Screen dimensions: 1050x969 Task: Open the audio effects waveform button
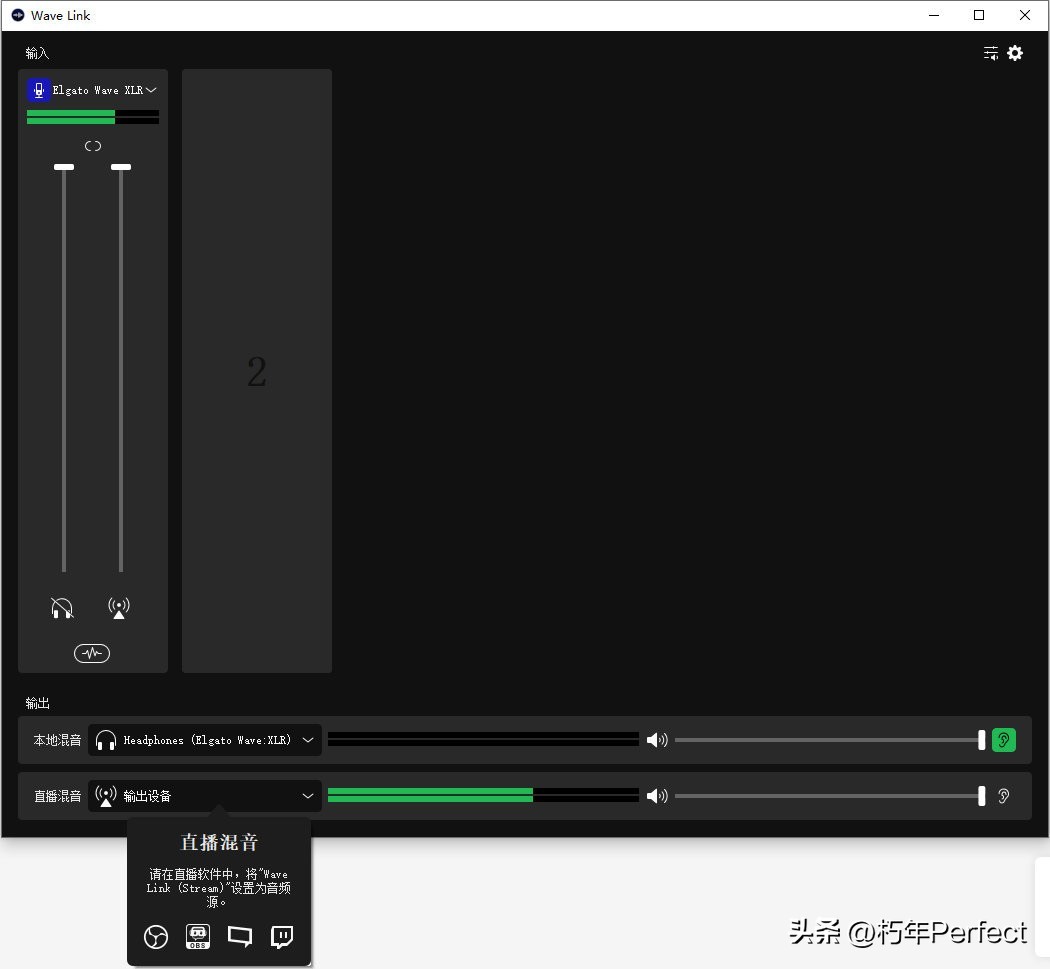92,653
